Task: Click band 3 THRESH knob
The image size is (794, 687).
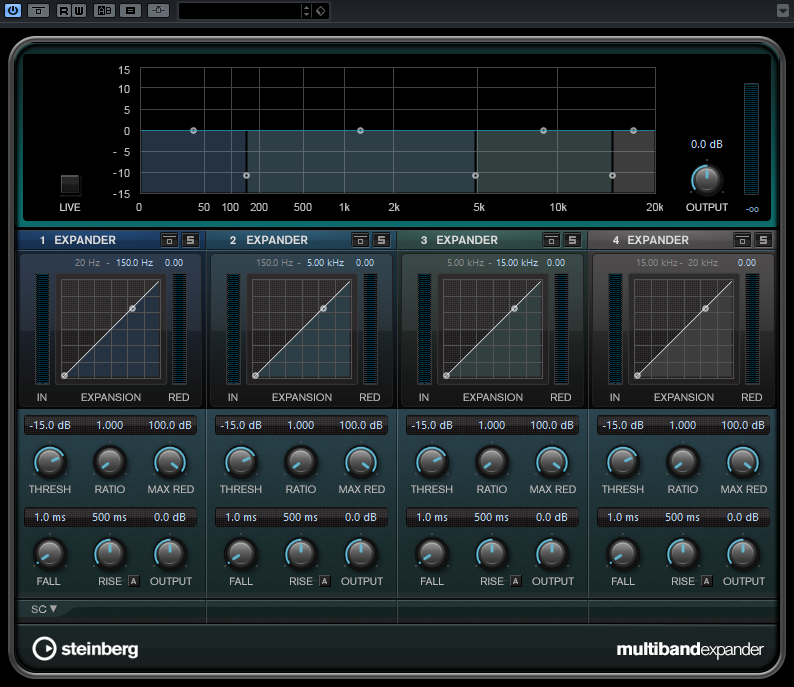Action: tap(431, 462)
